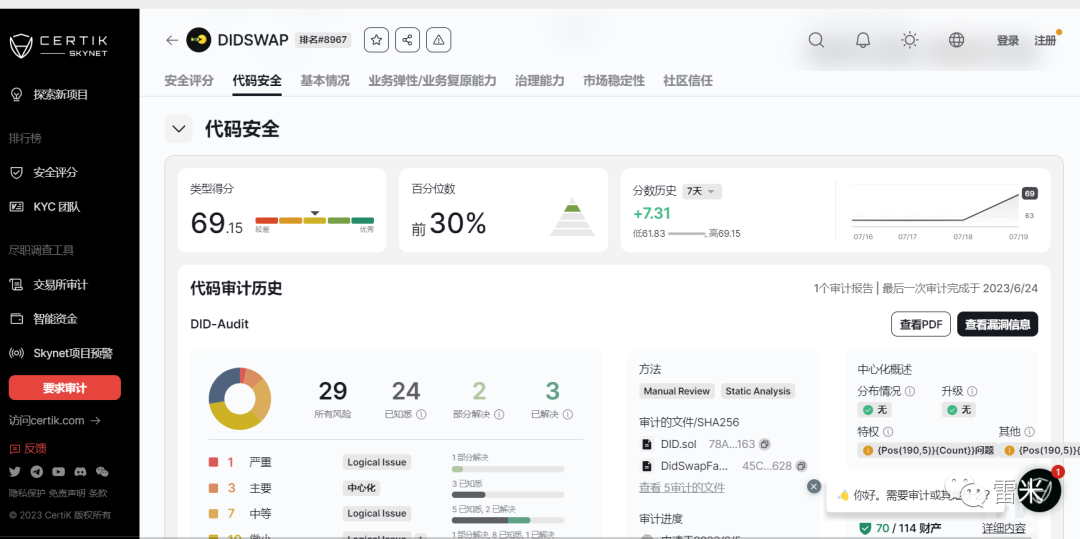The image size is (1080, 539).
Task: Open the 业务弹性/业务复原能力 tab
Action: coord(433,81)
